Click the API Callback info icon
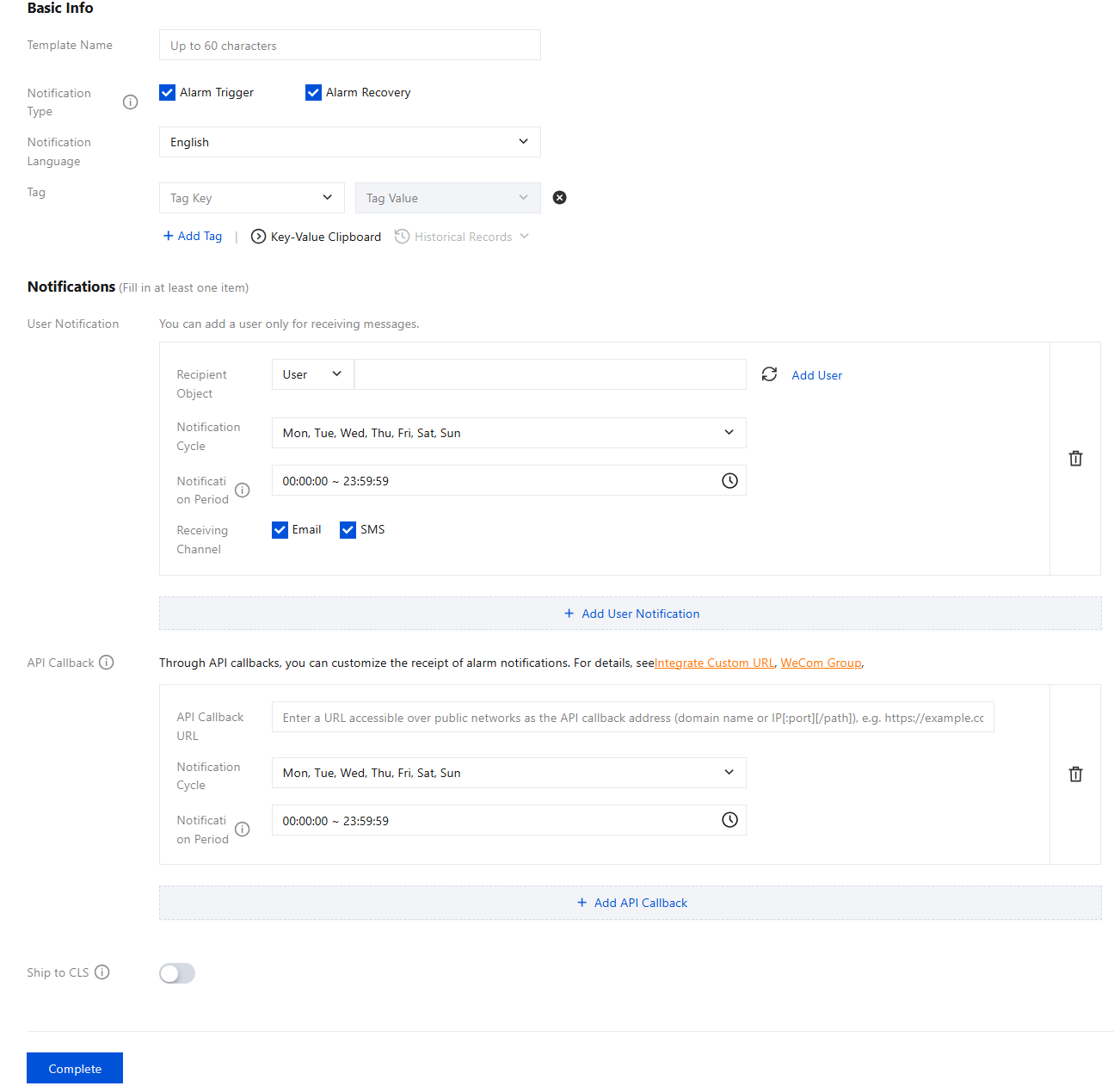 tap(107, 663)
